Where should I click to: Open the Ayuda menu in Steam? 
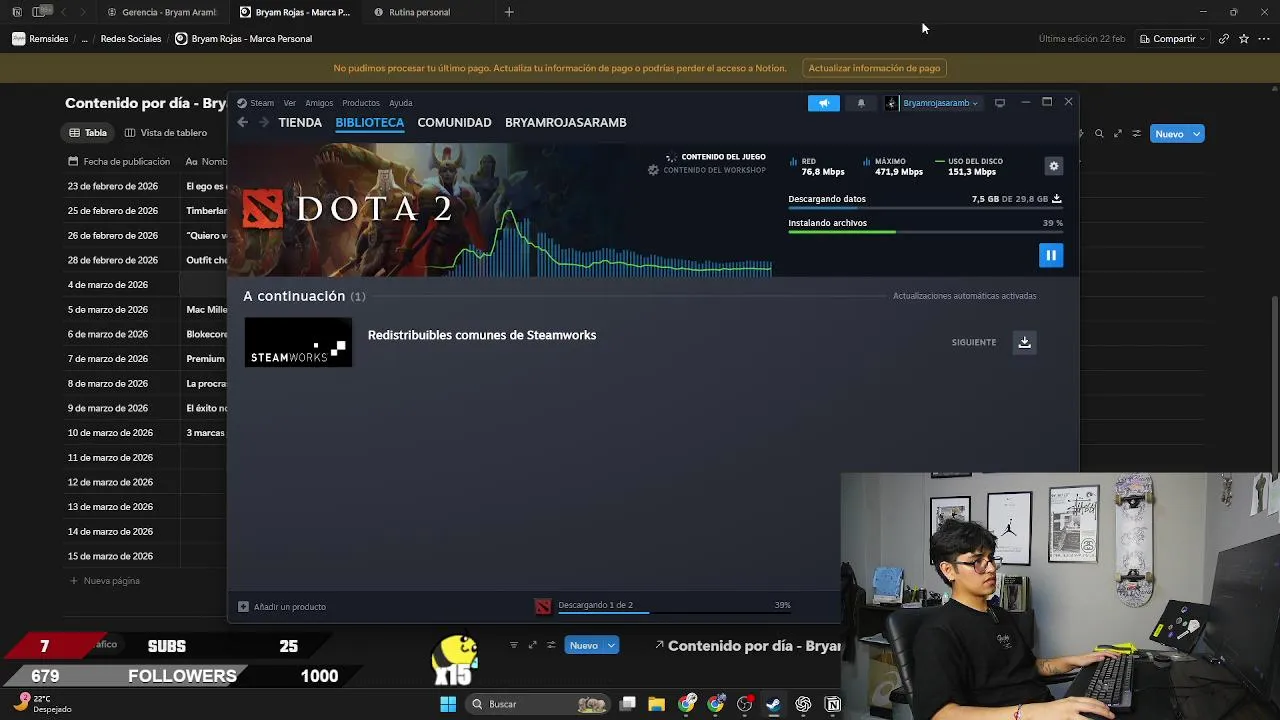[400, 103]
